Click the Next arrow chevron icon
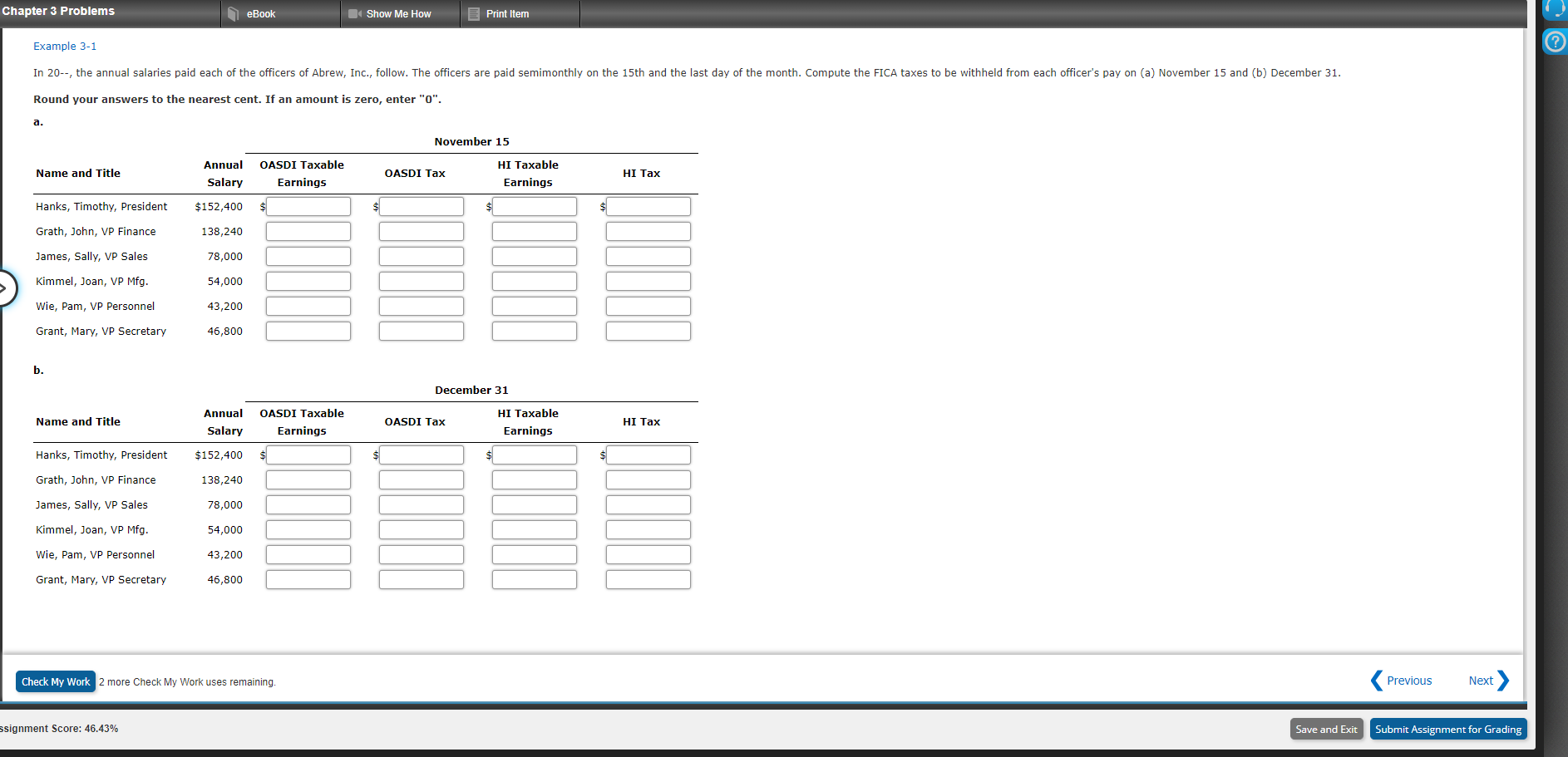 coord(1503,680)
